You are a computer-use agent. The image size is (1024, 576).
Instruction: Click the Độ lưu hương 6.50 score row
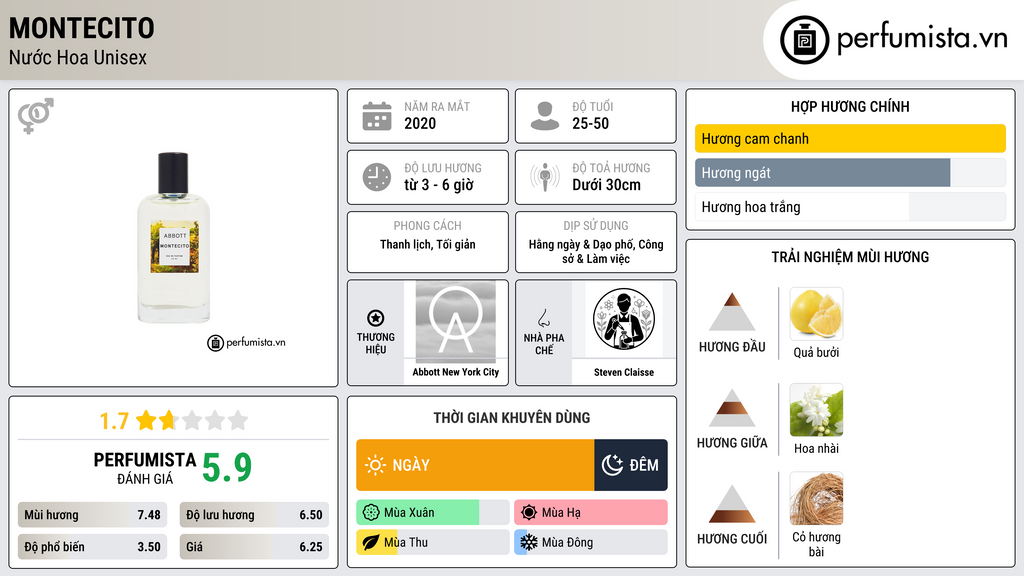click(254, 515)
